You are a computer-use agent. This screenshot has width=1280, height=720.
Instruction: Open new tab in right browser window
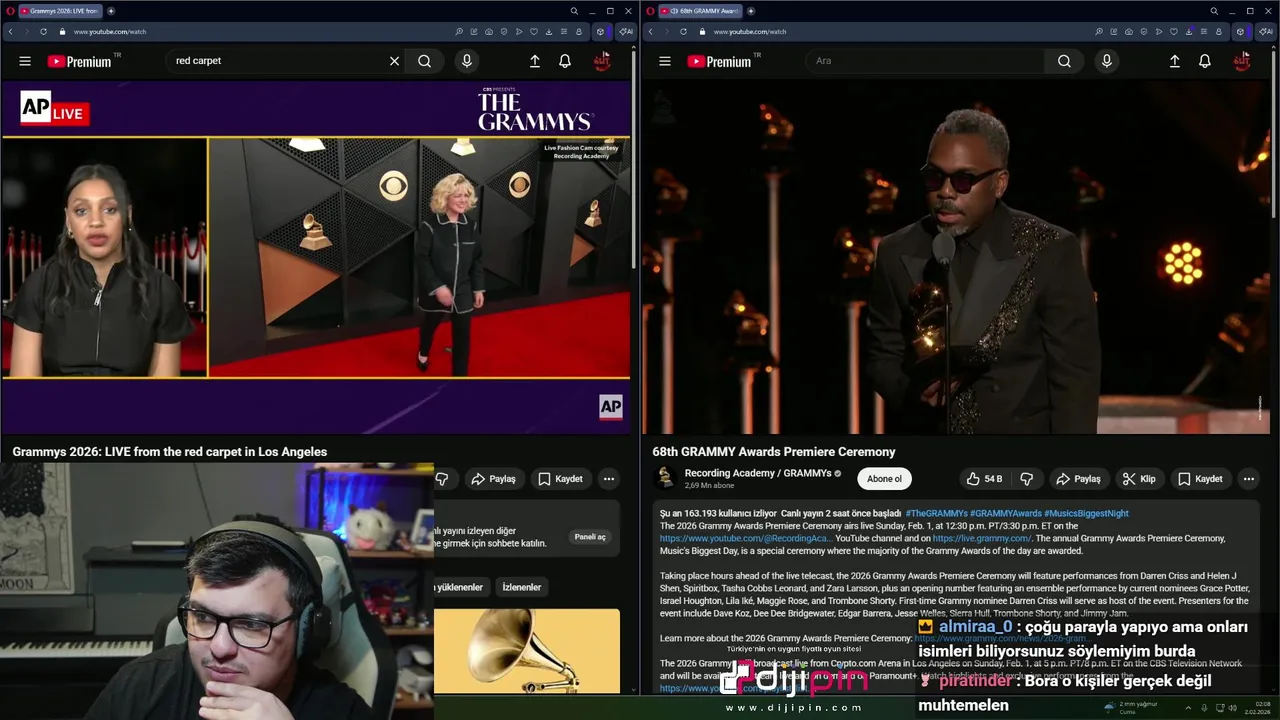pyautogui.click(x=751, y=11)
